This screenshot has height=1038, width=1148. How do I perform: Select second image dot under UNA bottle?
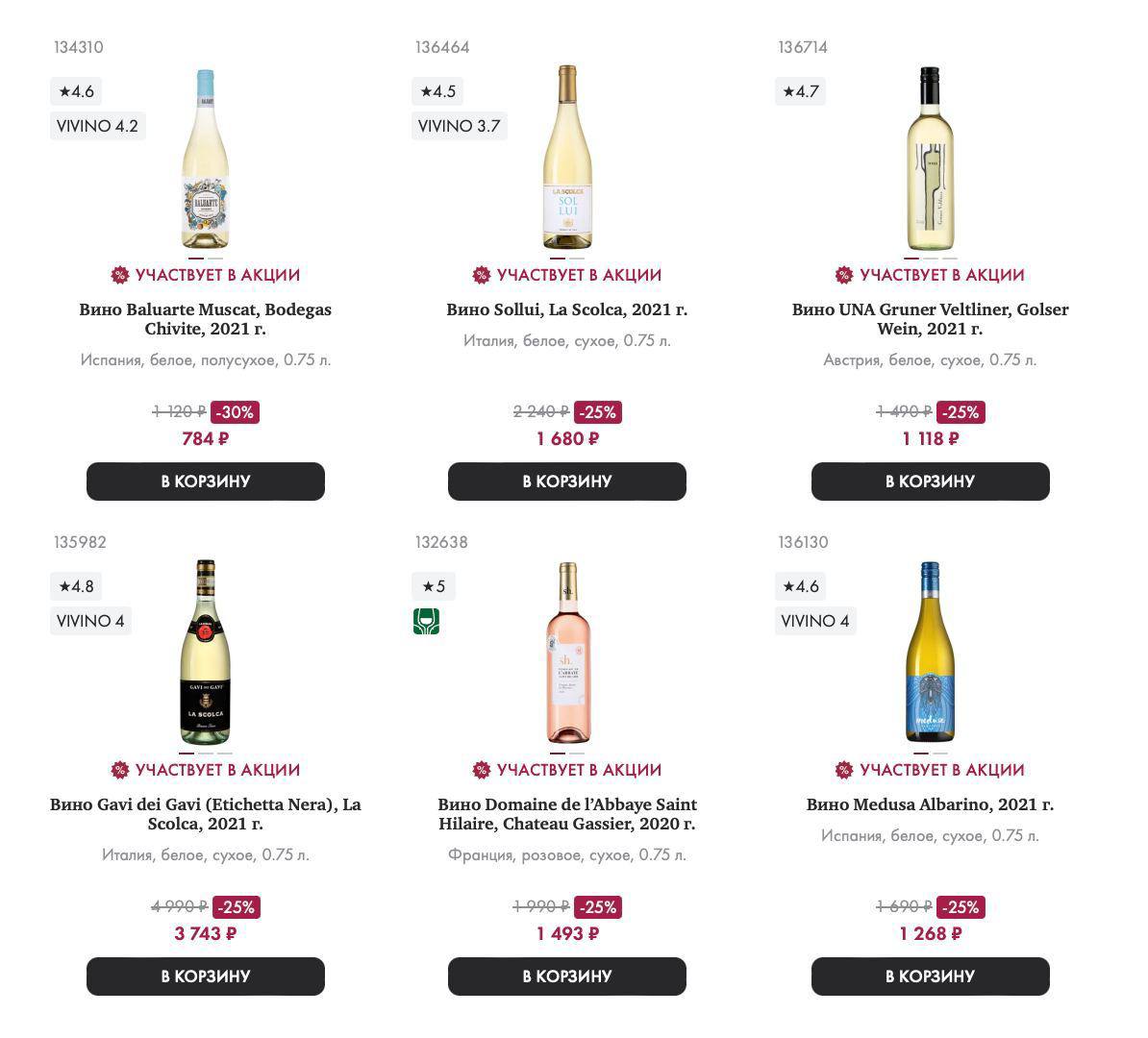[931, 258]
